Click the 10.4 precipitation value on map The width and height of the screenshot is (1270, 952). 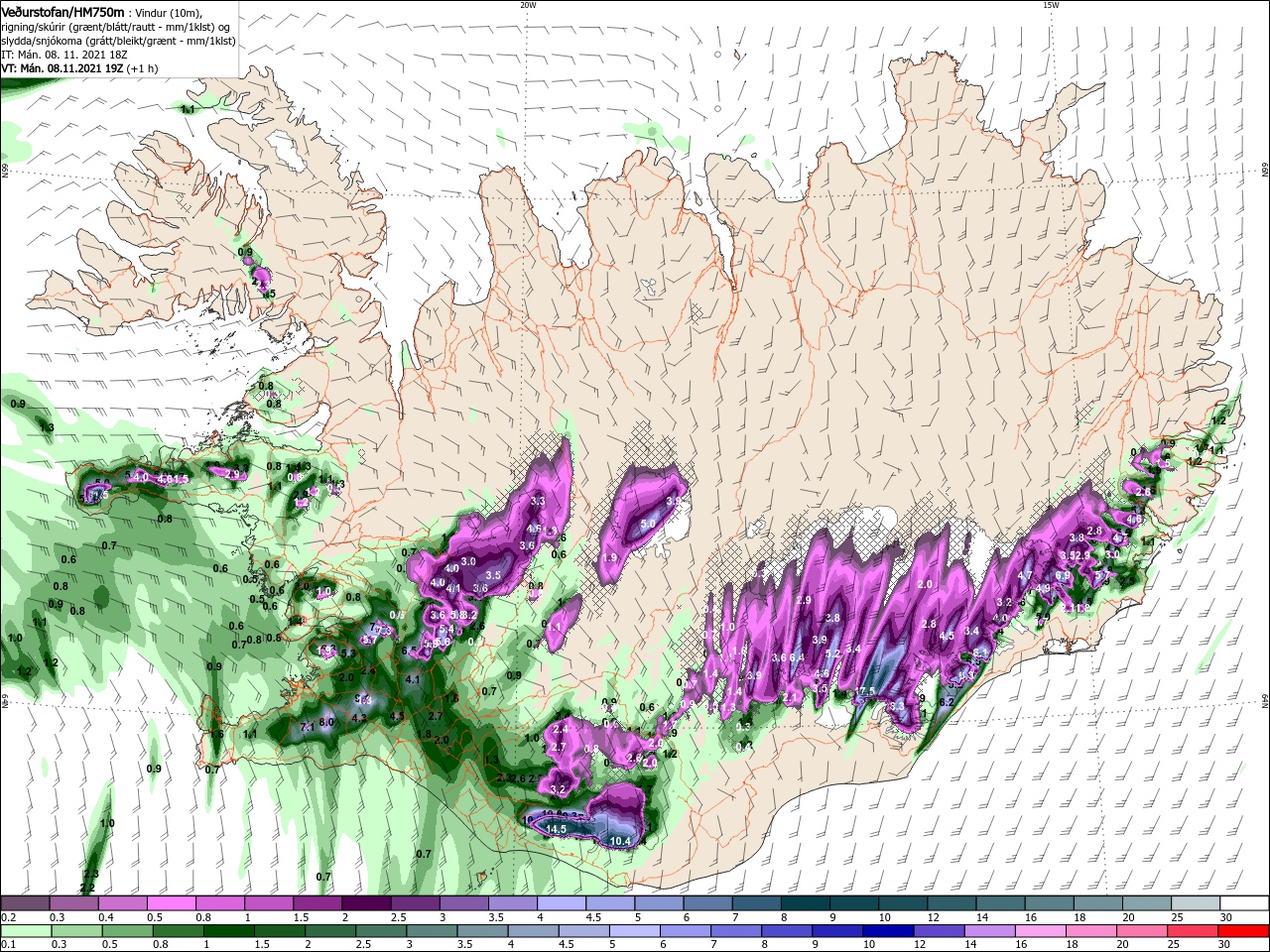pos(620,841)
